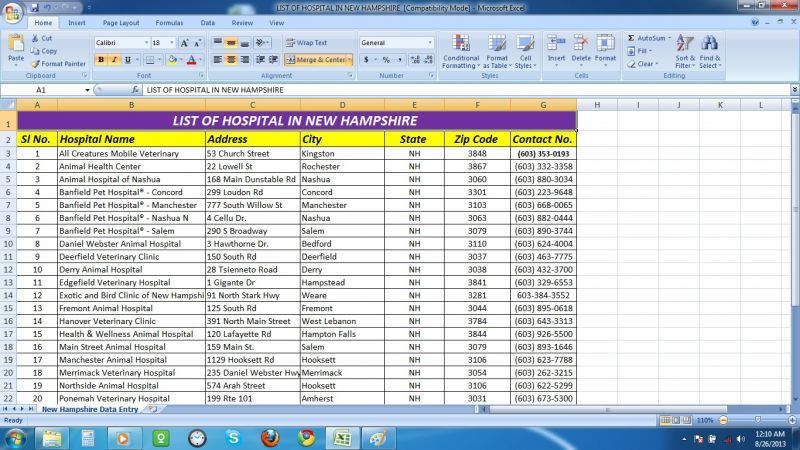Open Conditional Formatting in Styles group
Screen dimensions: 800x450
pyautogui.click(x=460, y=51)
